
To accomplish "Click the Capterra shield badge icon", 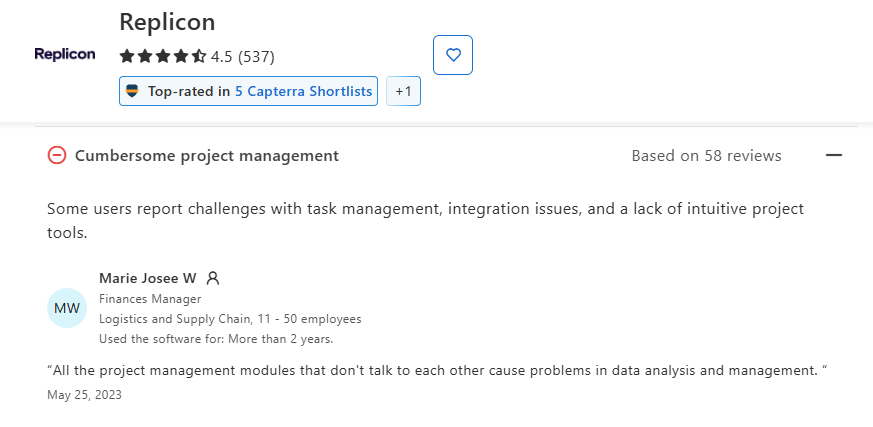I will click(x=133, y=91).
